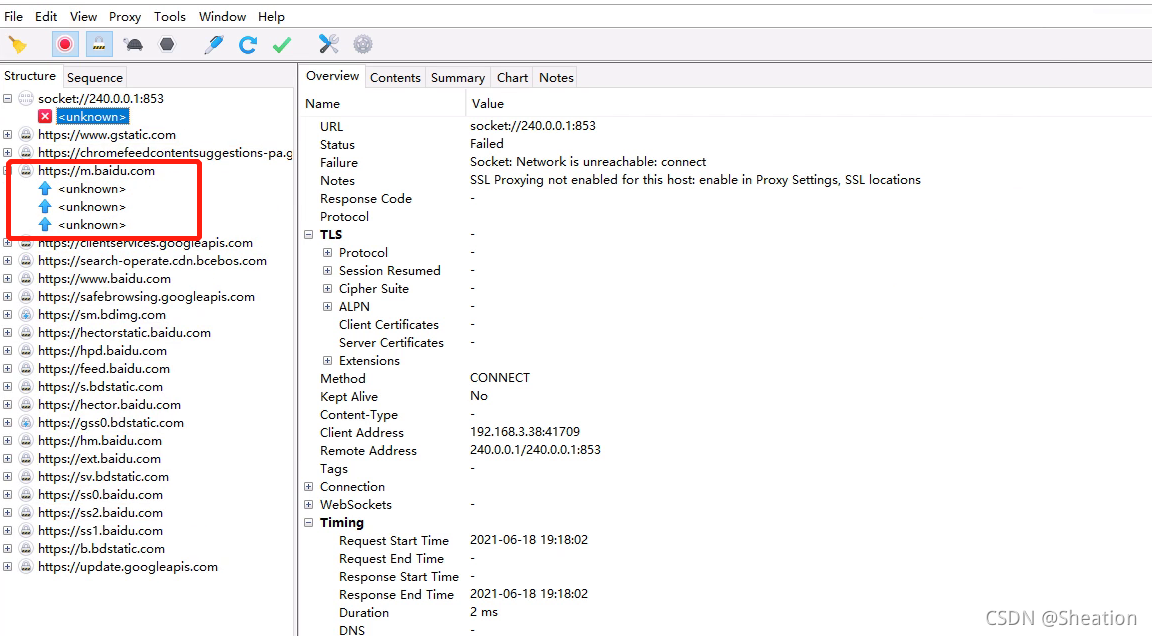Screen dimensions: 1152x636
Task: Toggle the turtle Throttling icon
Action: click(134, 45)
